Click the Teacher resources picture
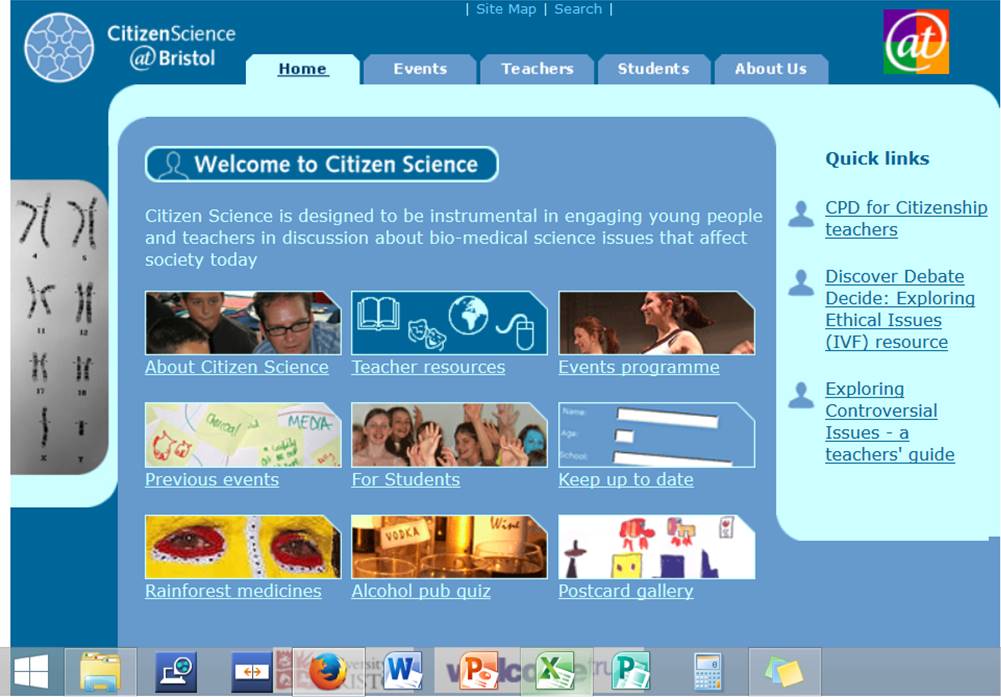Screen dimensions: 1001x697 [449, 323]
